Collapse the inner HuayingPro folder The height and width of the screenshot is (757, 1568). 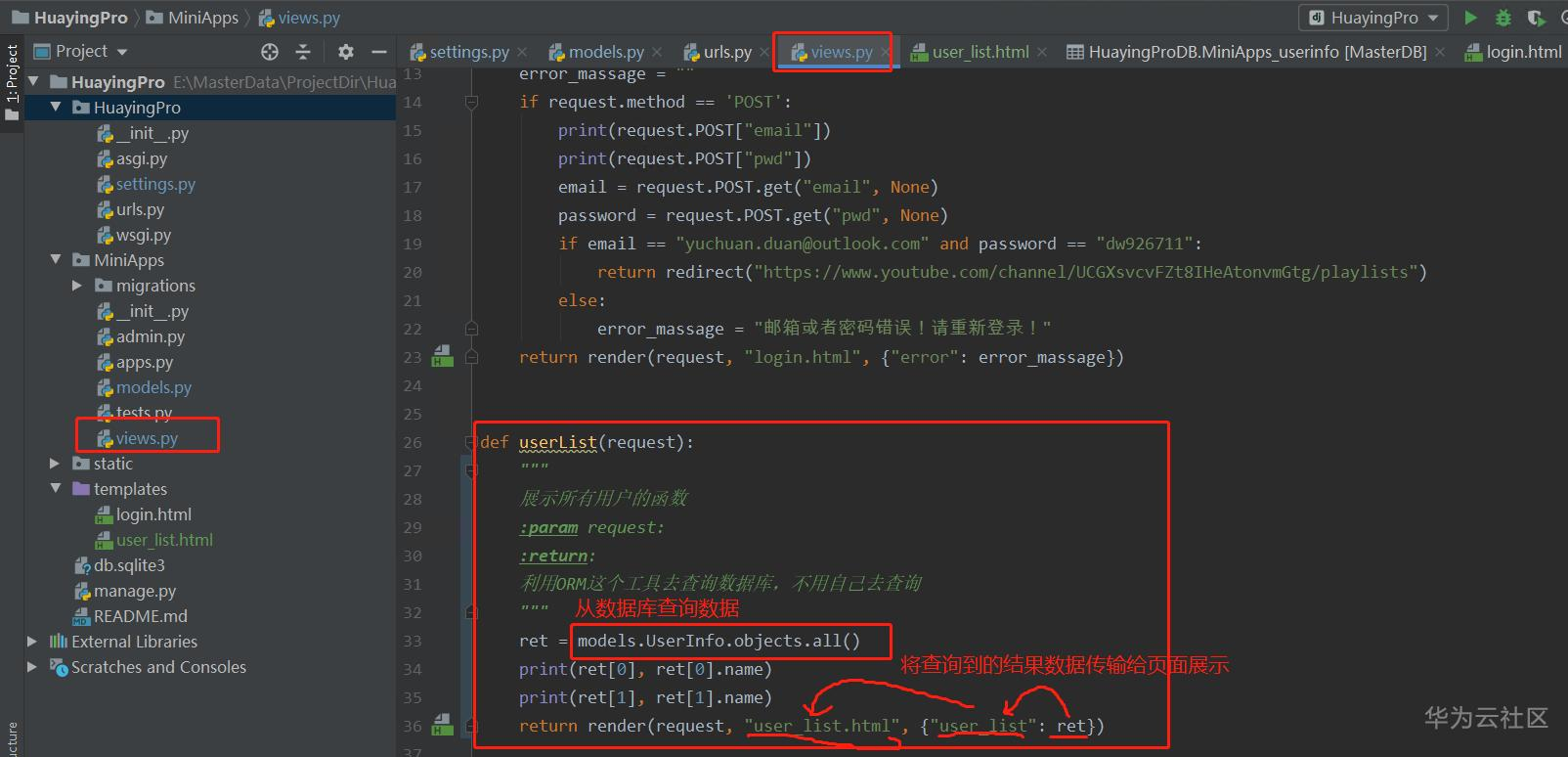point(56,107)
